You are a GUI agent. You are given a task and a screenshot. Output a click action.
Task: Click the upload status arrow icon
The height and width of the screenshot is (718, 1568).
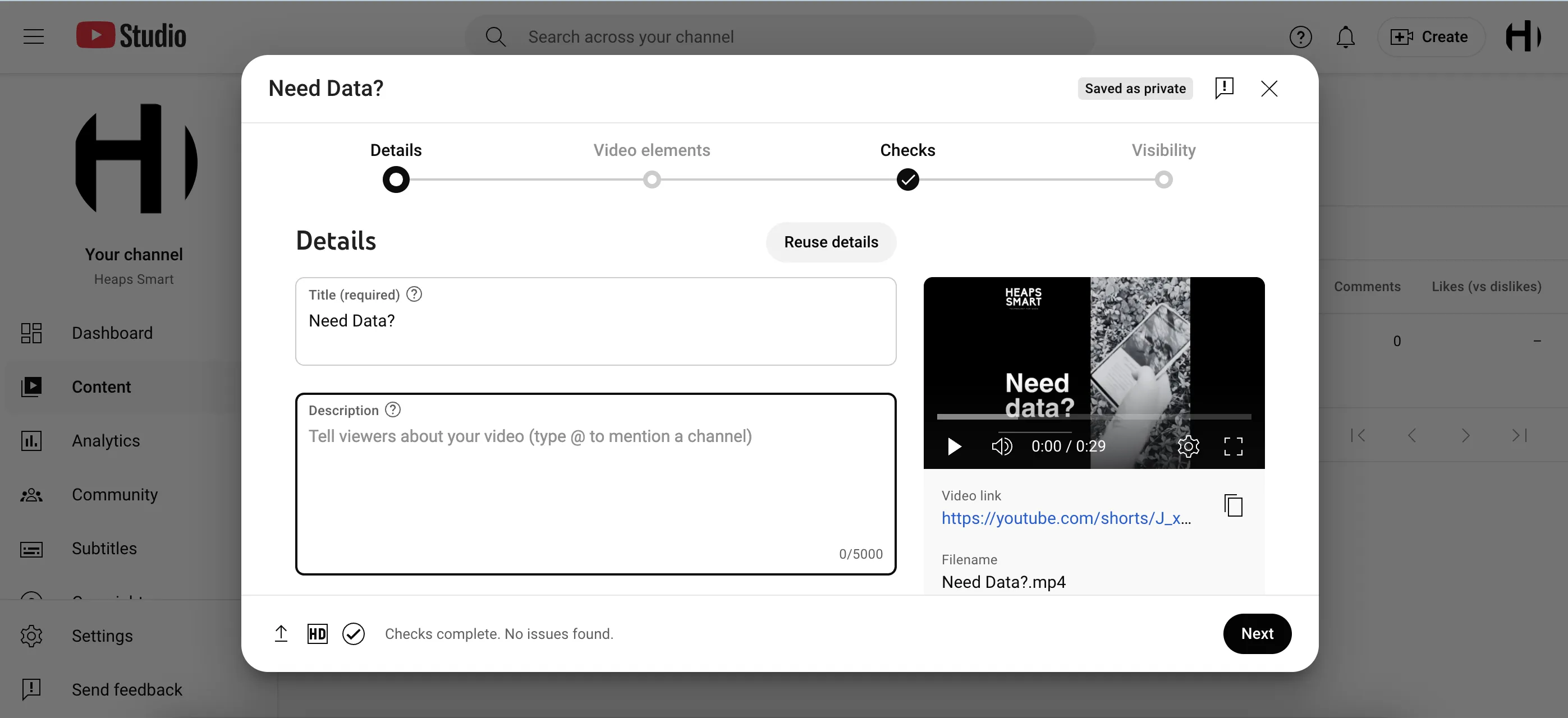pyautogui.click(x=281, y=633)
